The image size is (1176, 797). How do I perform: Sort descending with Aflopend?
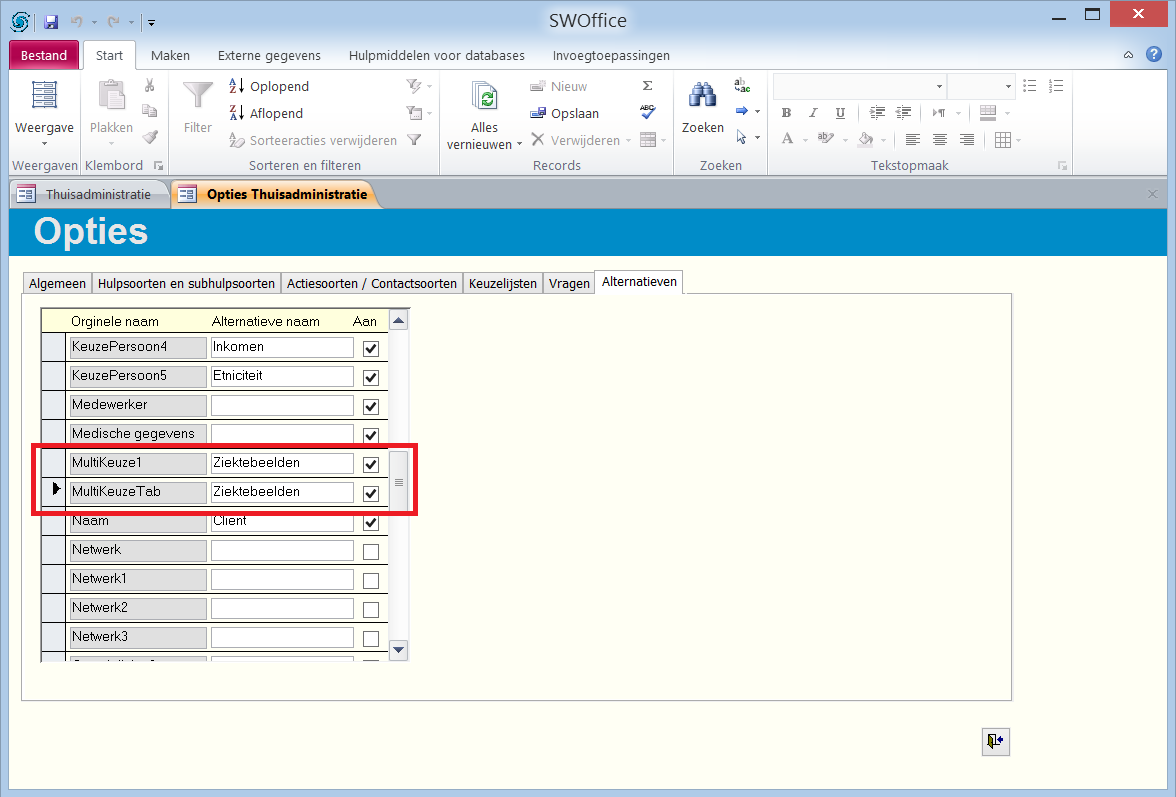266,113
